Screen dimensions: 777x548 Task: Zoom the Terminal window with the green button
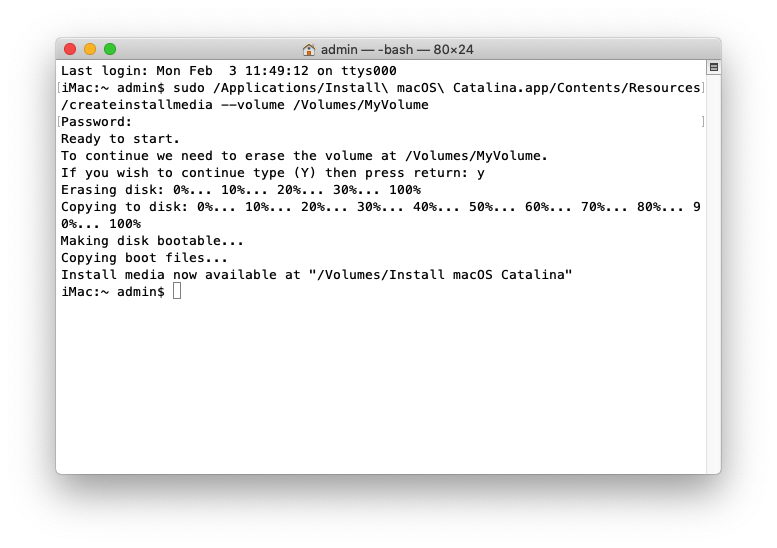pyautogui.click(x=110, y=49)
